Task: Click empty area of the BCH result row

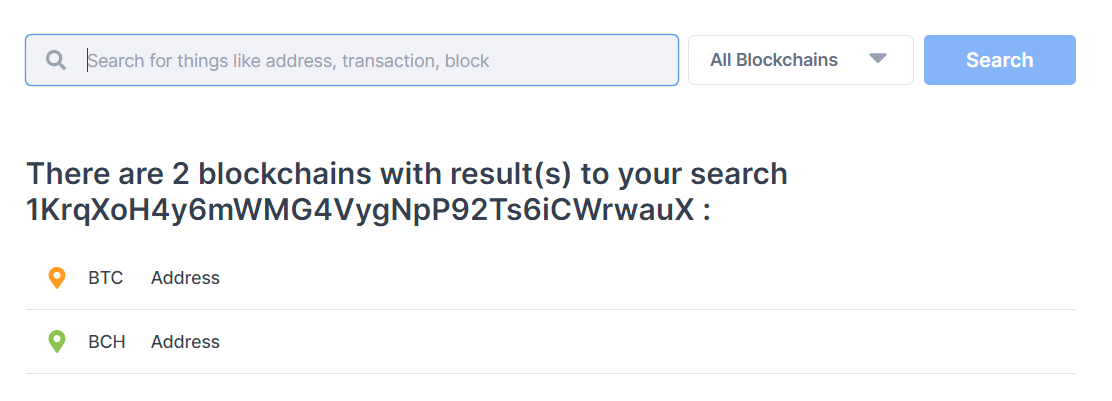Action: pyautogui.click(x=638, y=341)
